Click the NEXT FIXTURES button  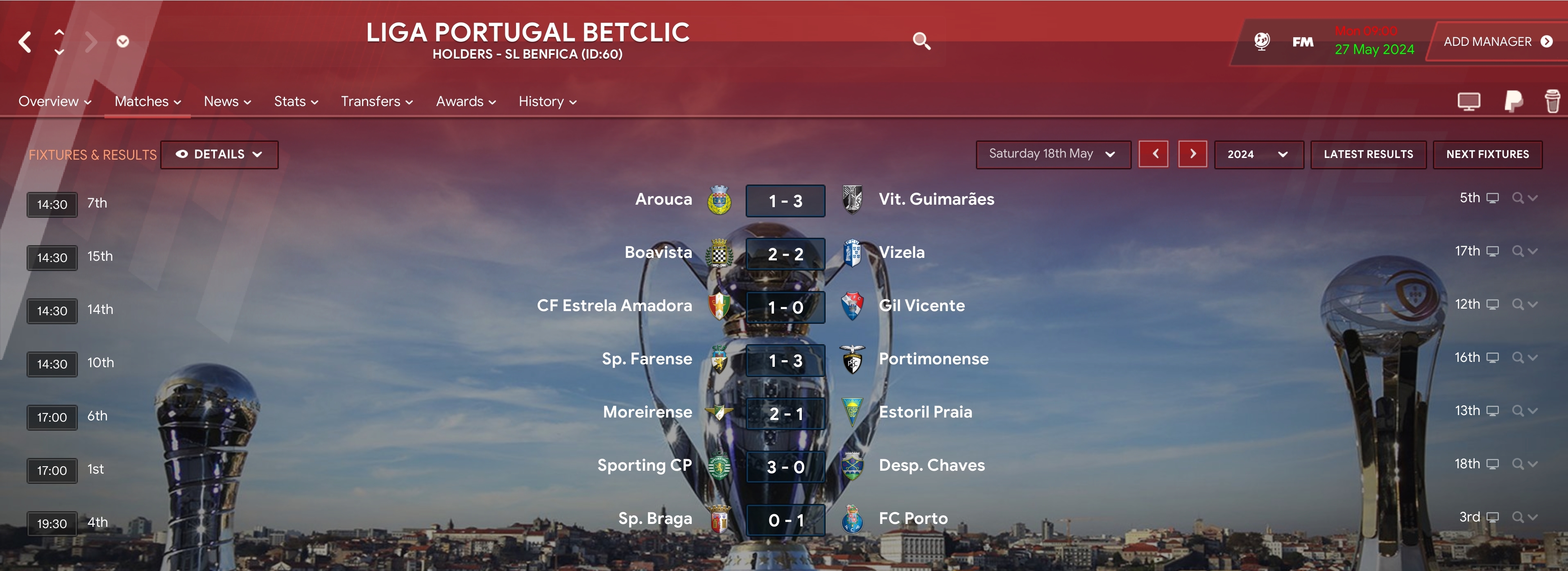click(1488, 154)
